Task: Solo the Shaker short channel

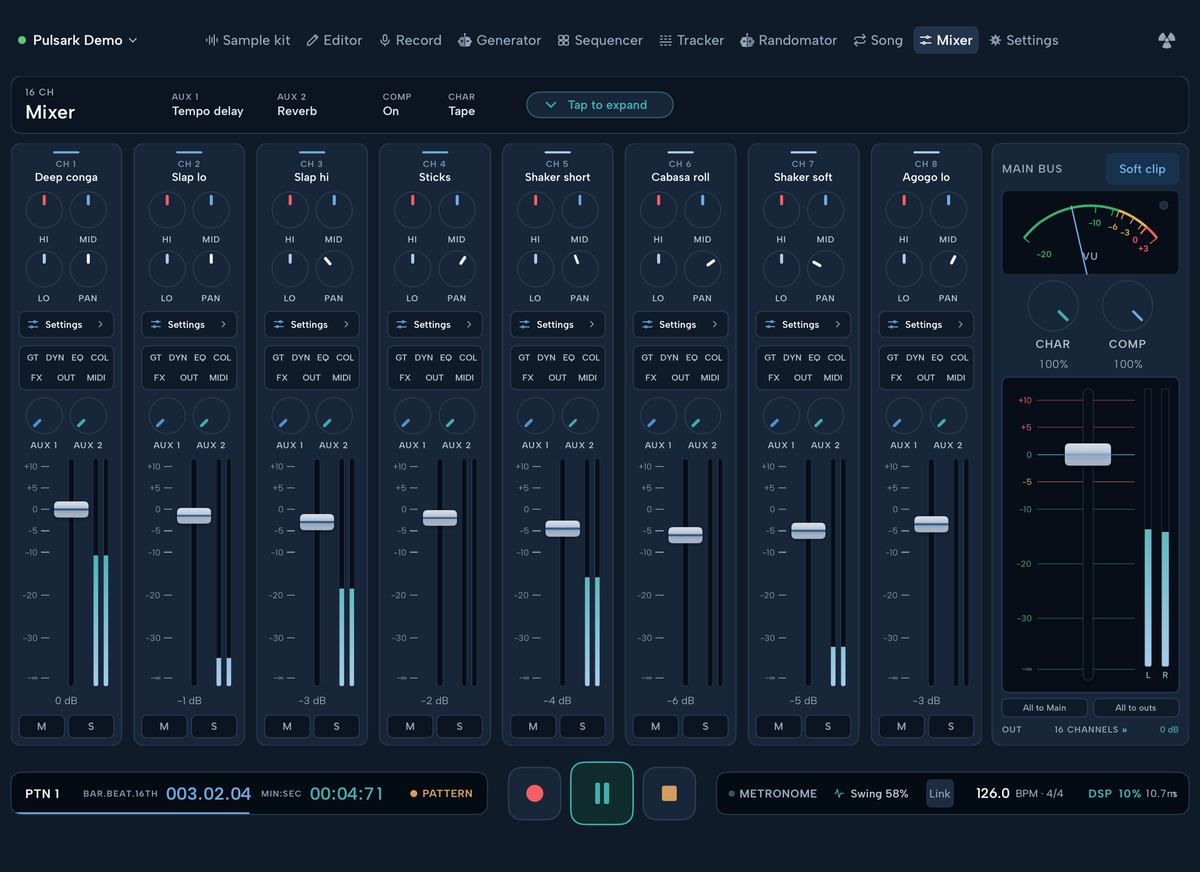Action: 582,726
